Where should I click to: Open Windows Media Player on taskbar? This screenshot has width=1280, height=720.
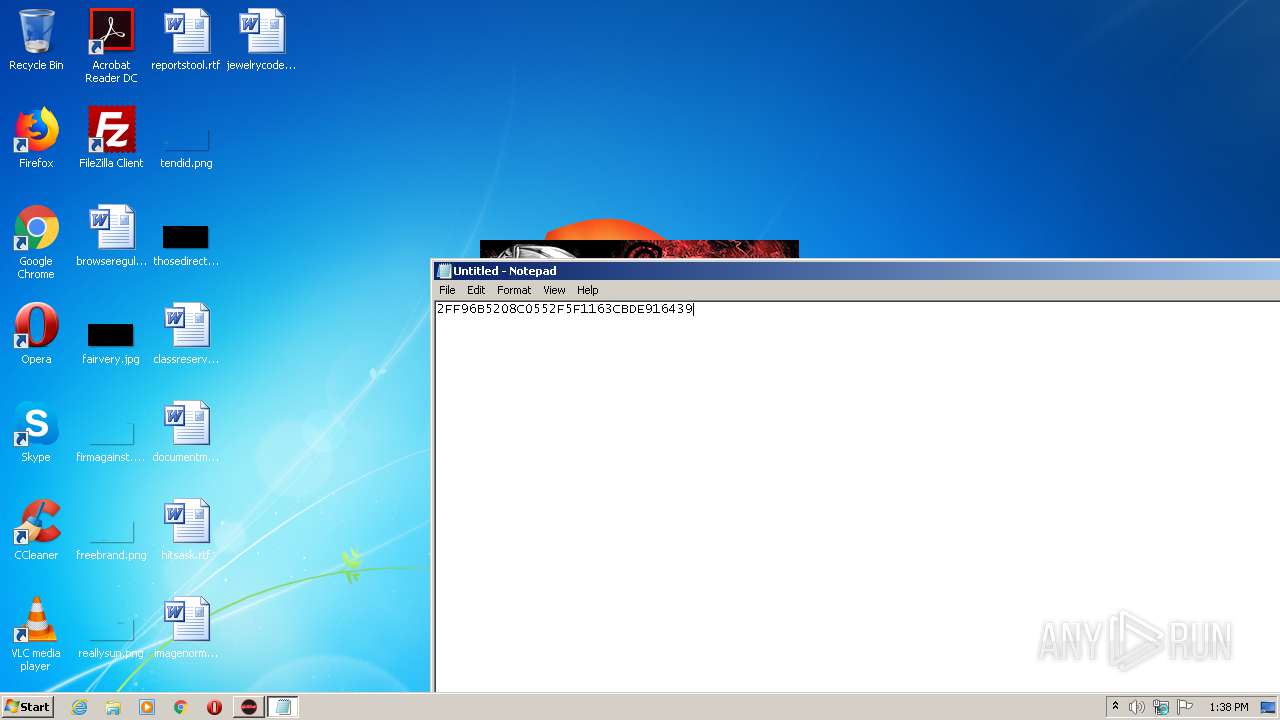coord(147,707)
